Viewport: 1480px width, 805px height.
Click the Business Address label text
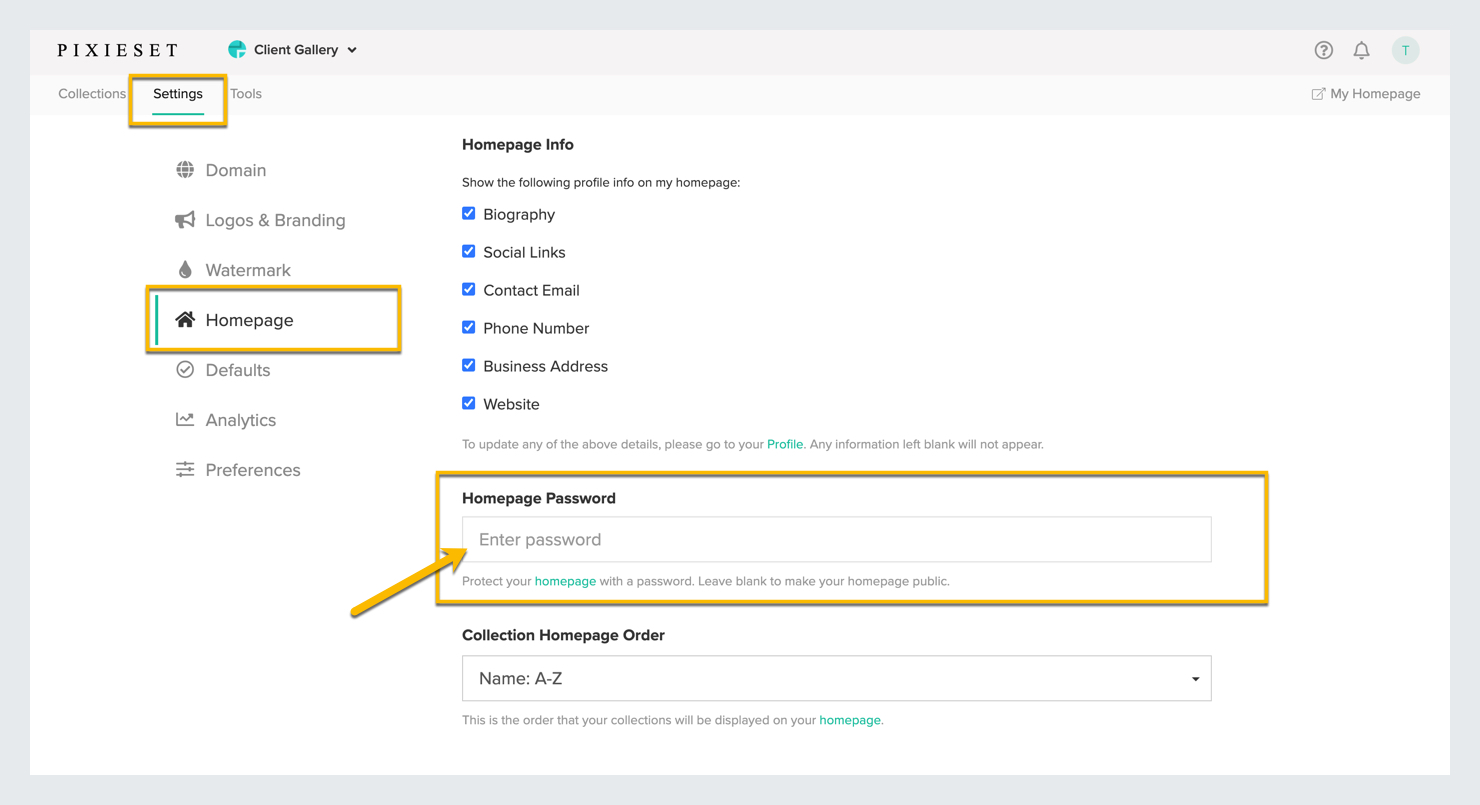pyautogui.click(x=545, y=366)
